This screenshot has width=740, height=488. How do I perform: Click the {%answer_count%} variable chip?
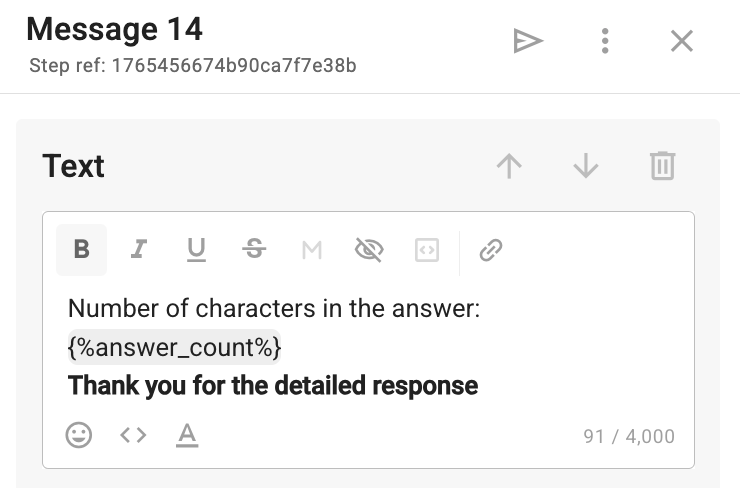[x=174, y=347]
